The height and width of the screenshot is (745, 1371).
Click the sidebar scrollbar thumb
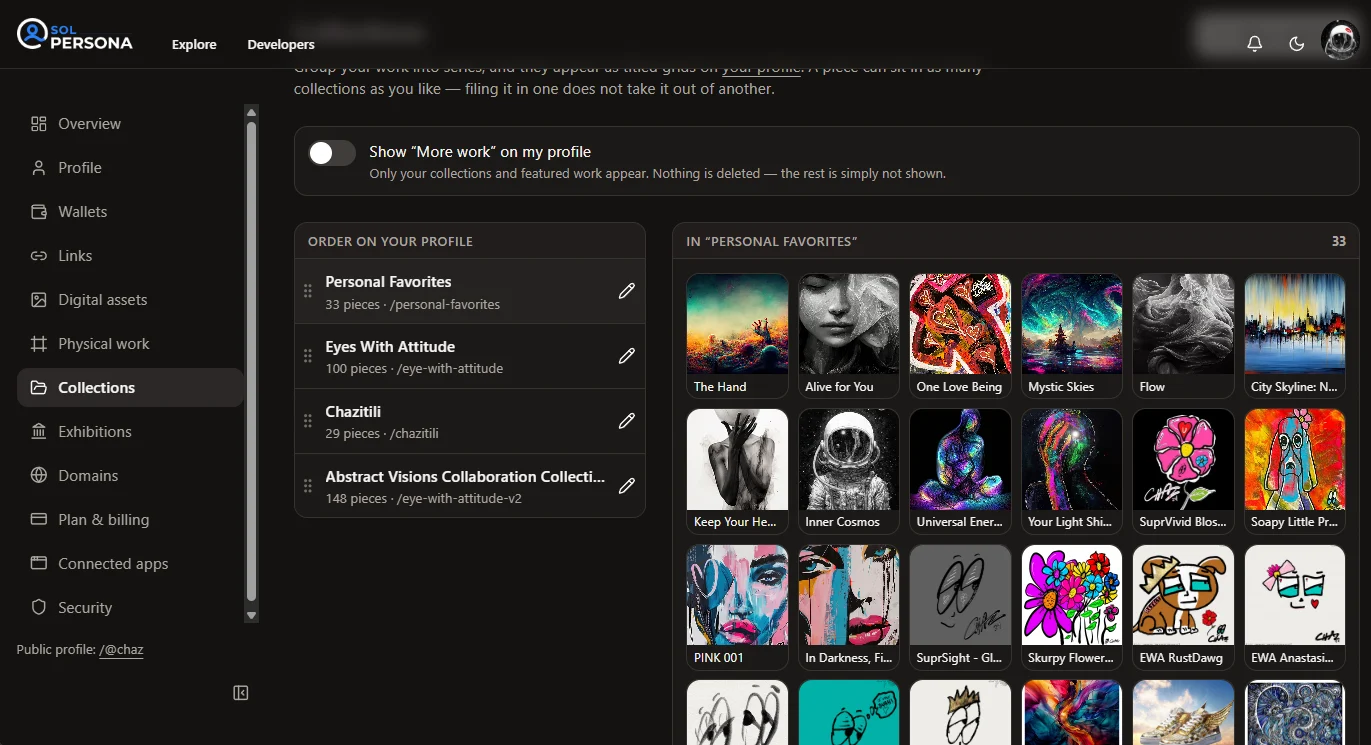pyautogui.click(x=252, y=360)
